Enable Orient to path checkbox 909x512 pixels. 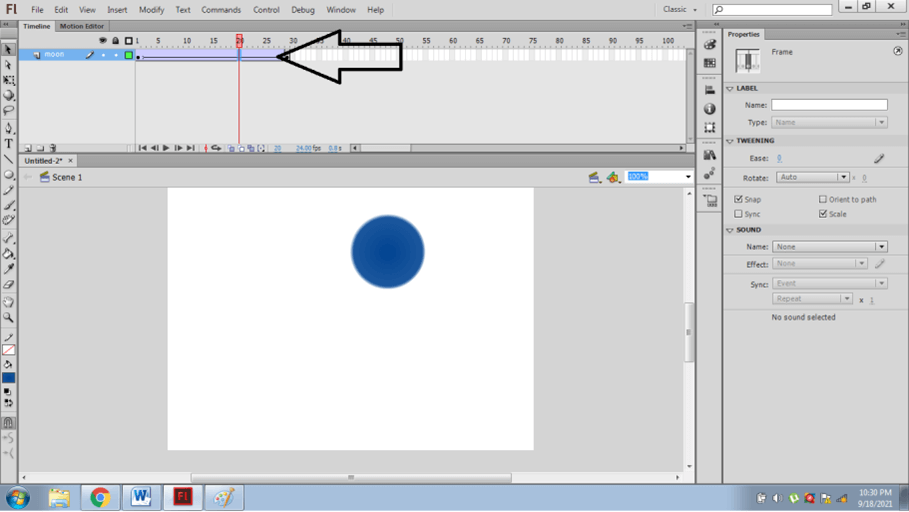823,199
